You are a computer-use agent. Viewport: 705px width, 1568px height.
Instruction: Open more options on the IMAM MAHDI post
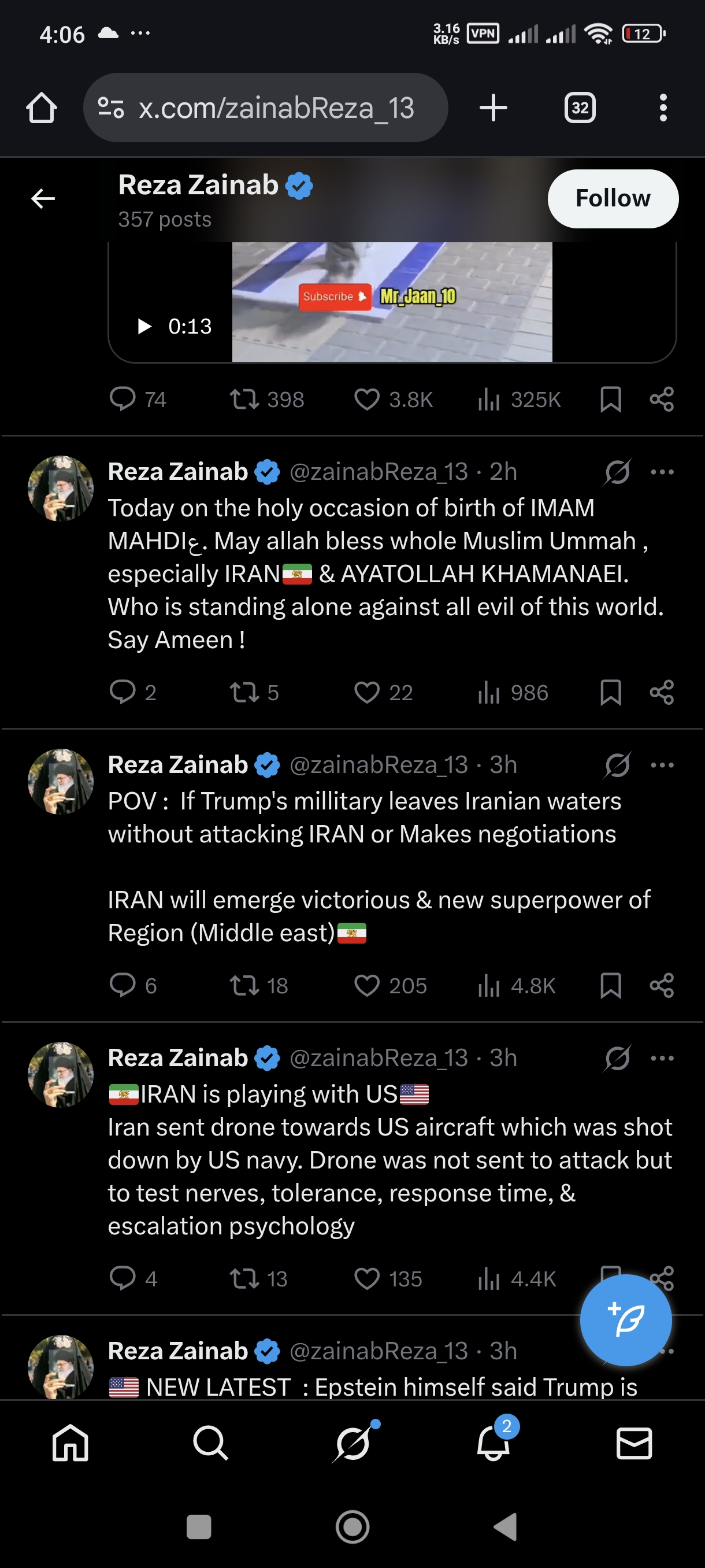tap(662, 472)
